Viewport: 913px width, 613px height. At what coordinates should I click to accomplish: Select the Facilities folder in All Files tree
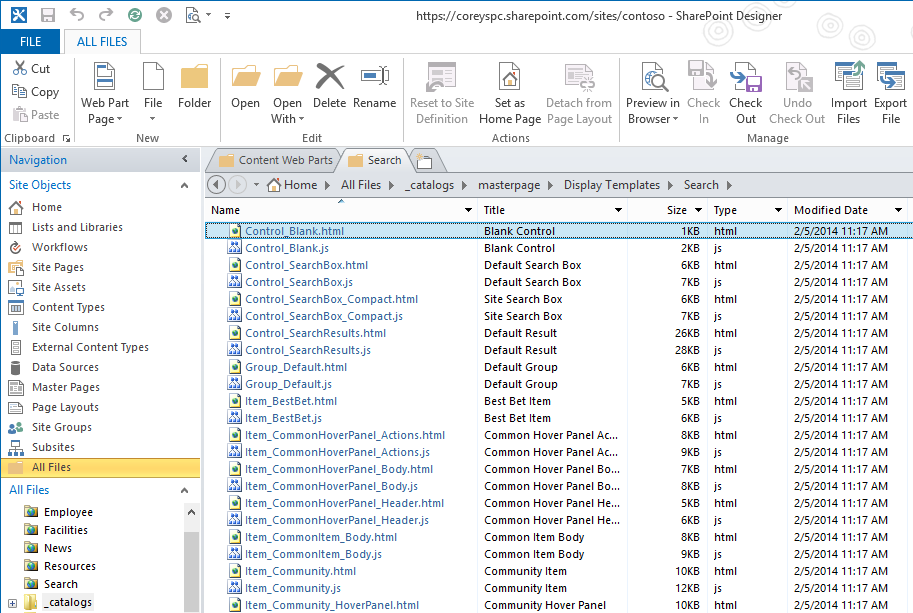[66, 530]
